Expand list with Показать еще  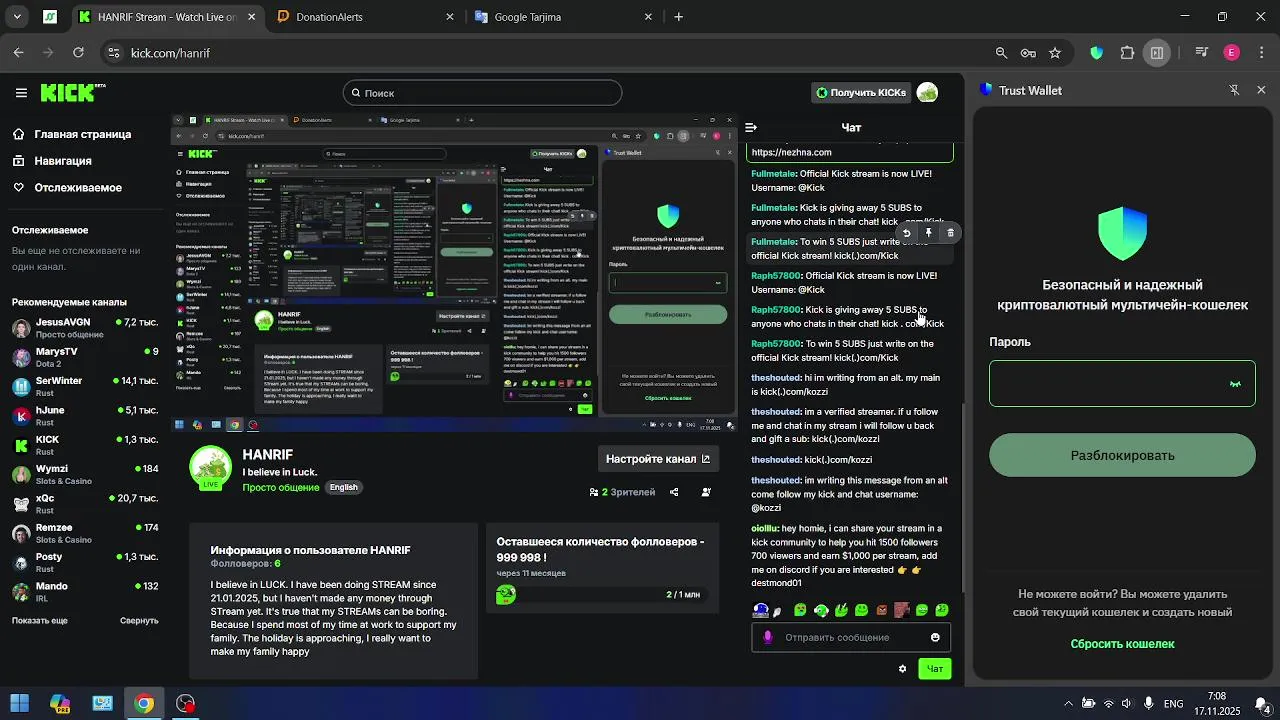(40, 620)
